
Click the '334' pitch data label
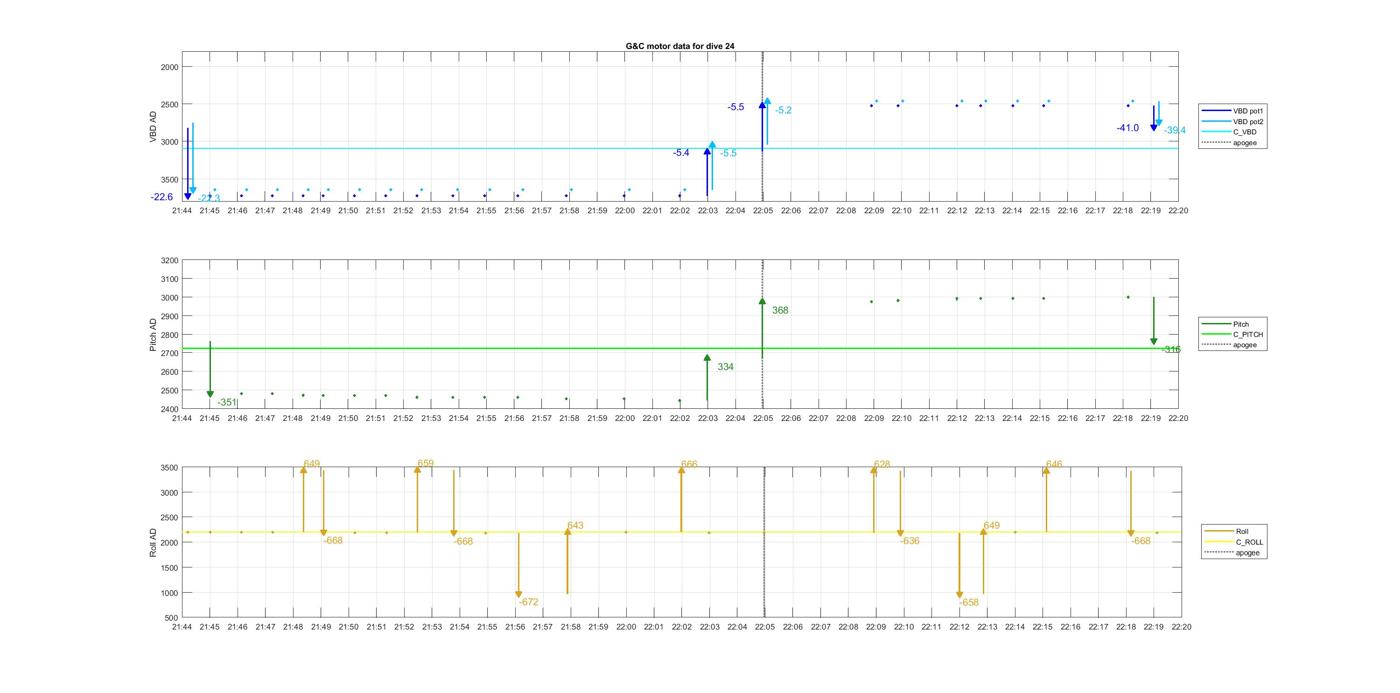725,367
